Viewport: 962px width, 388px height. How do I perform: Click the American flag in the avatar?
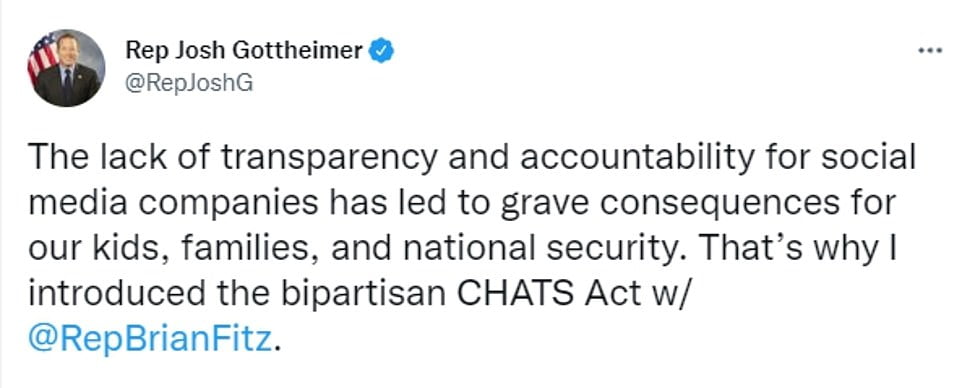pyautogui.click(x=42, y=58)
